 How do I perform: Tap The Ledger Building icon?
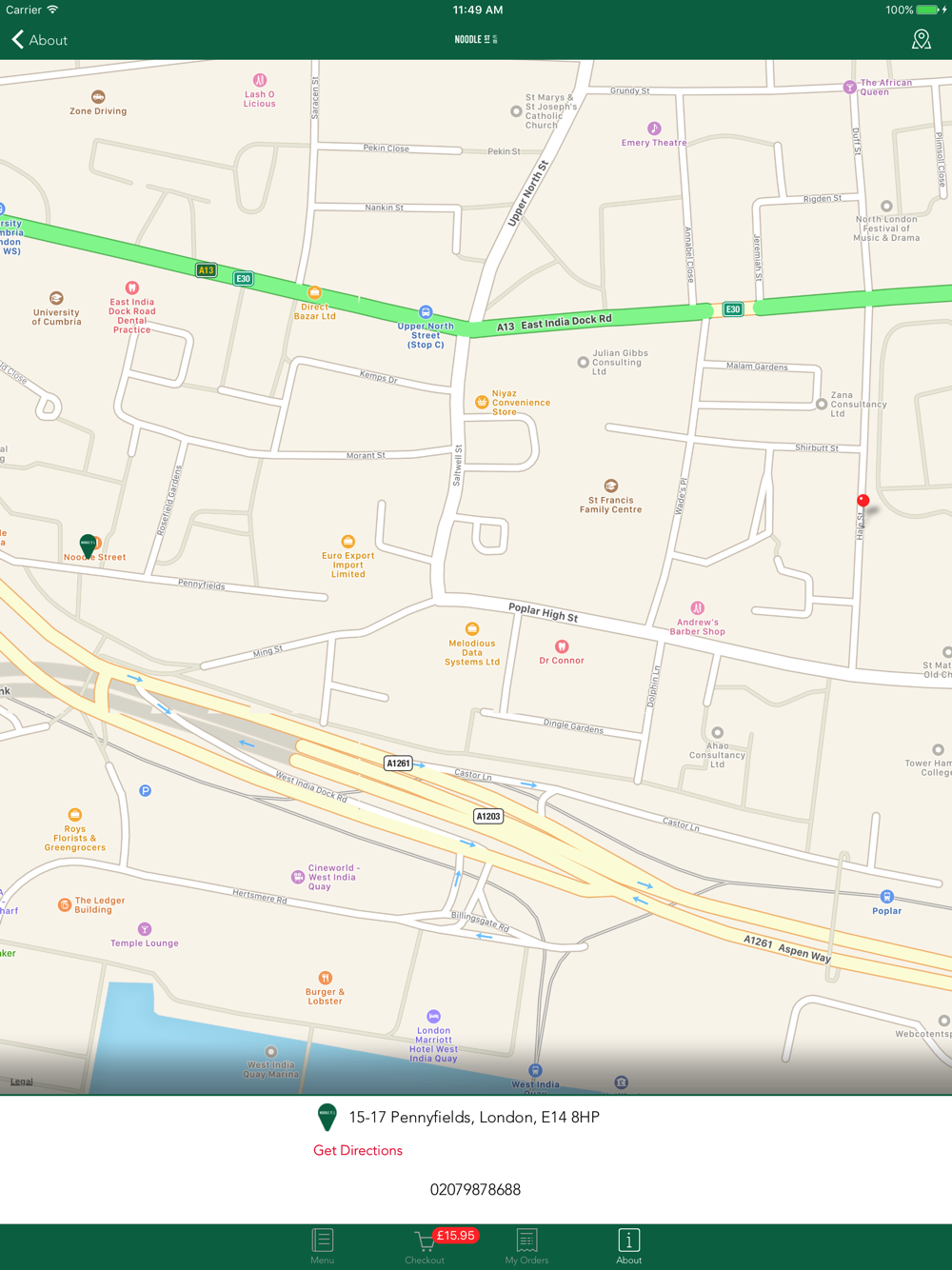65,904
